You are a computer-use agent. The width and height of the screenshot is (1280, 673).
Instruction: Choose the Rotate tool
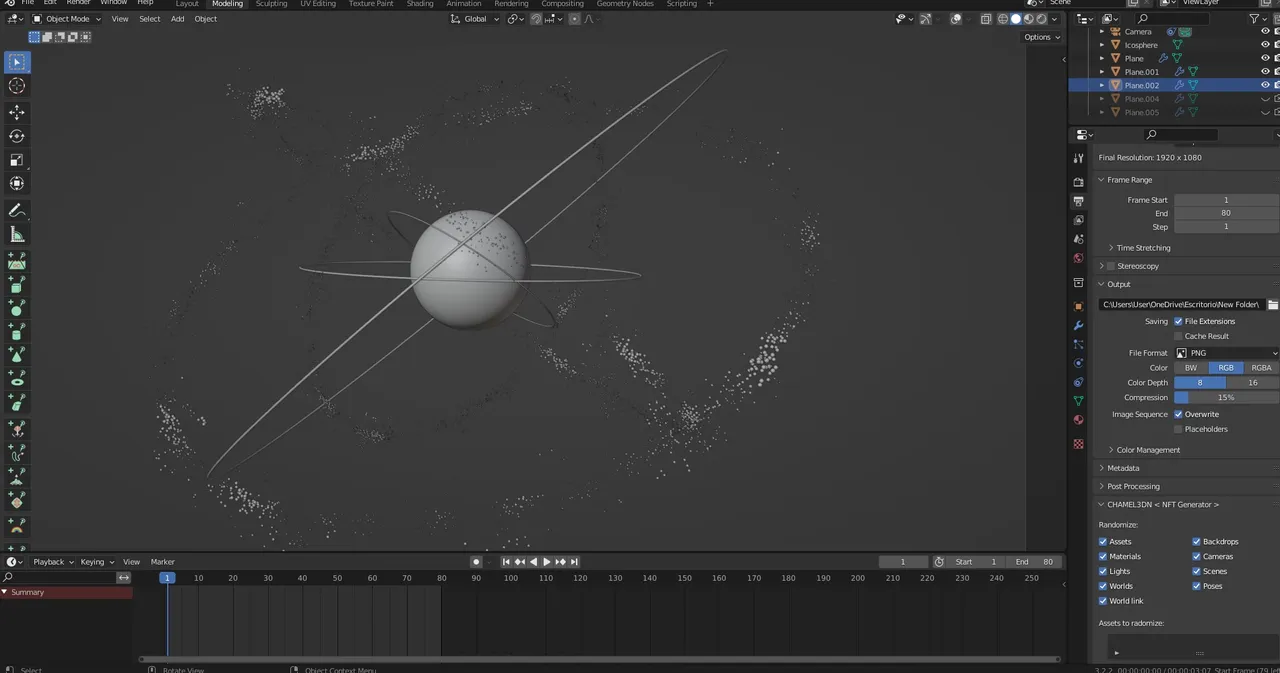(x=17, y=136)
